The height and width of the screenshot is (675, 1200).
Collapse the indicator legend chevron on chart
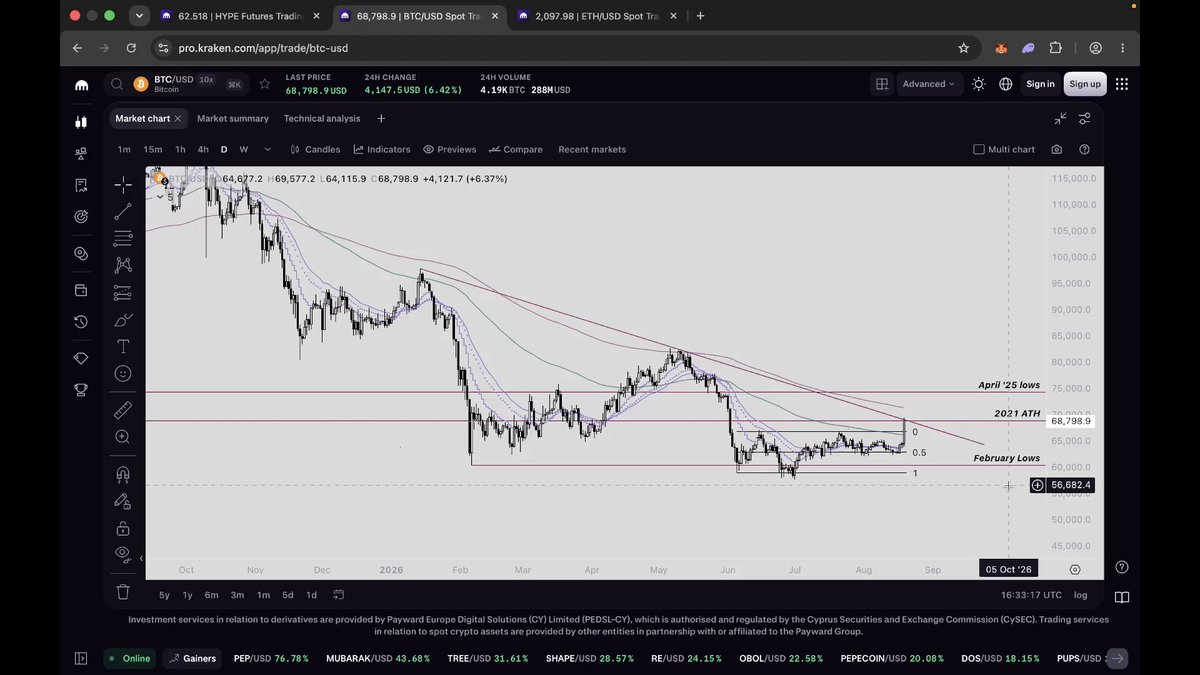click(159, 197)
